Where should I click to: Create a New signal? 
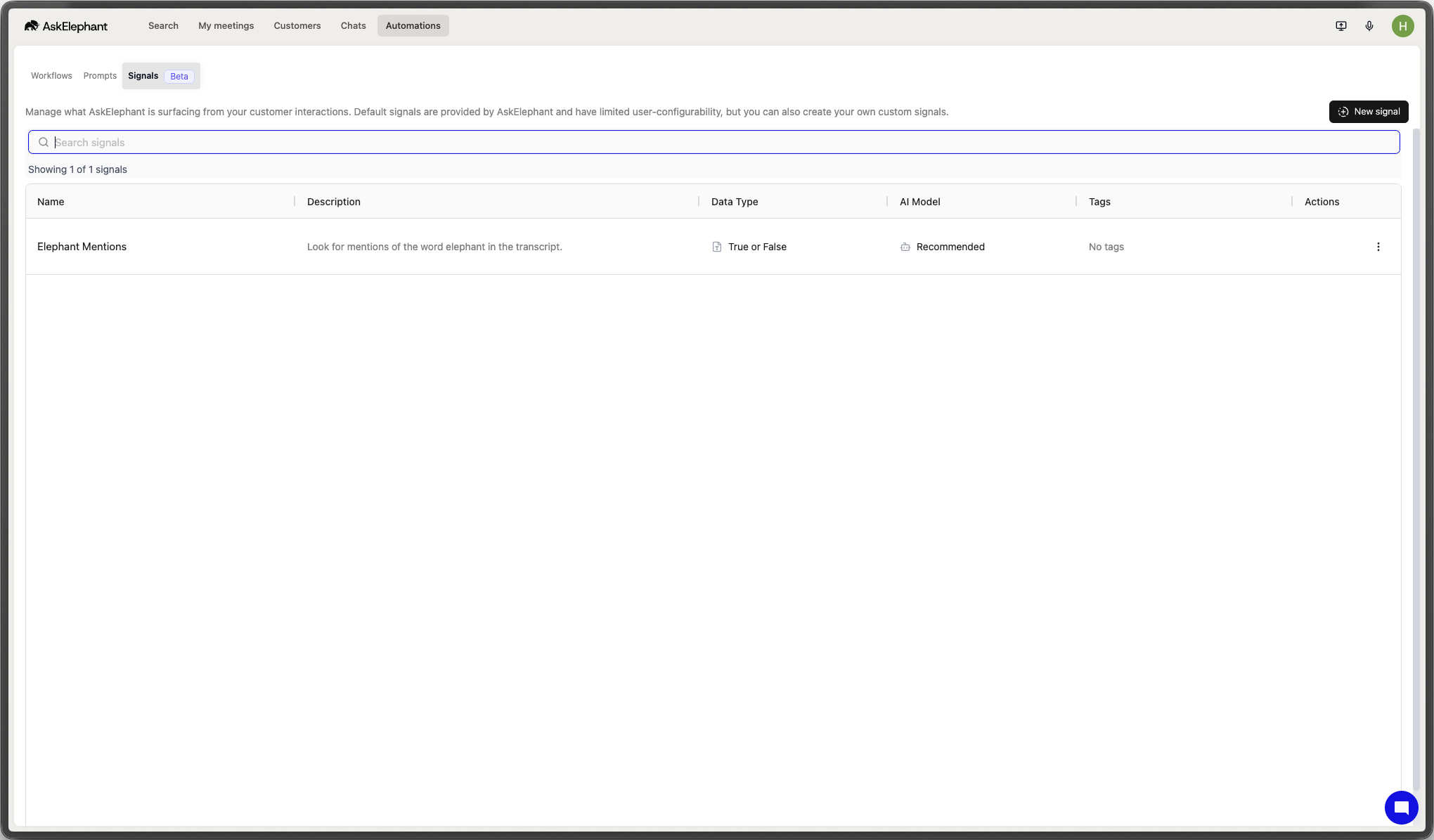pos(1368,112)
